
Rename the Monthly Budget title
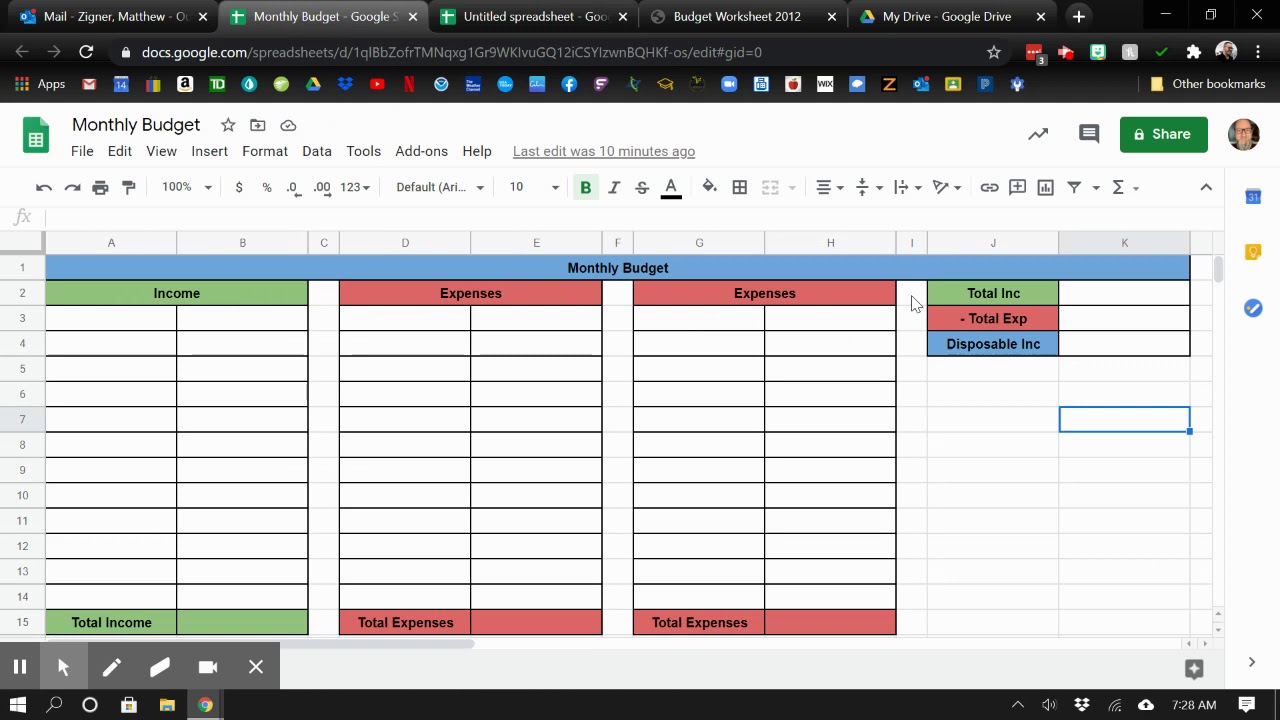point(136,125)
